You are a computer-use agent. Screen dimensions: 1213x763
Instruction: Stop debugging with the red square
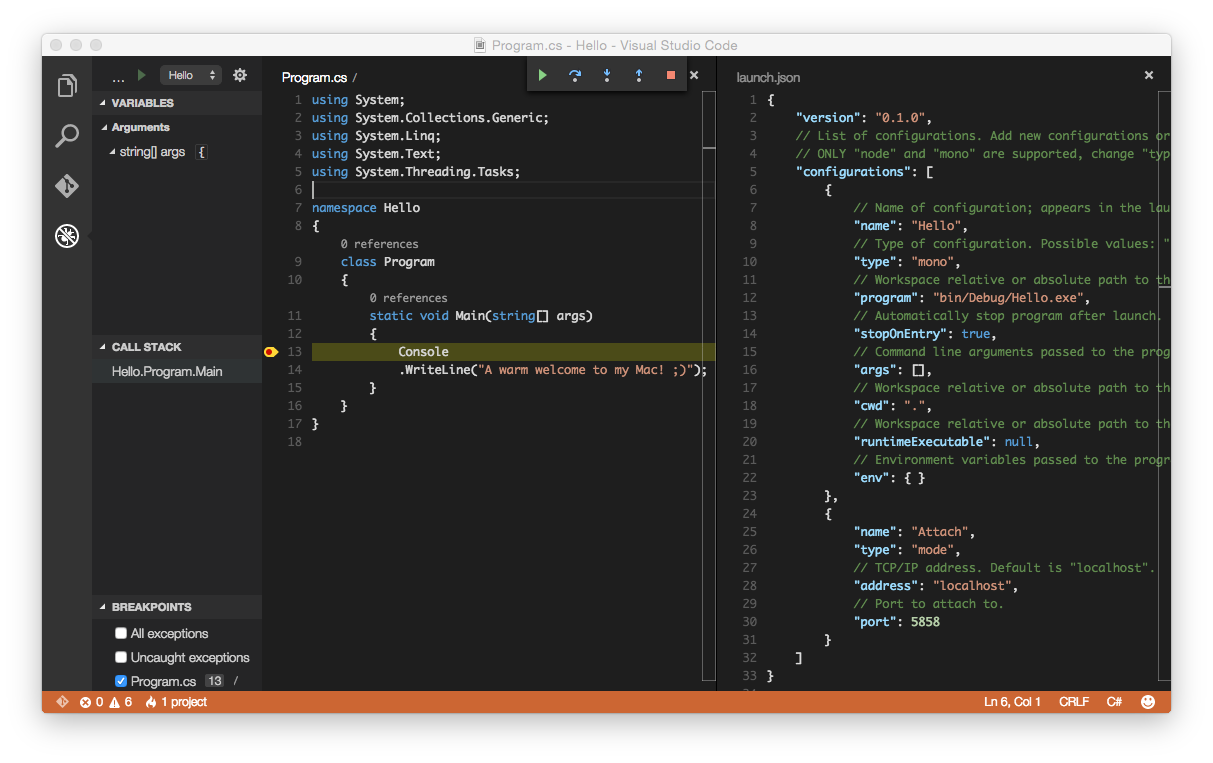[671, 75]
